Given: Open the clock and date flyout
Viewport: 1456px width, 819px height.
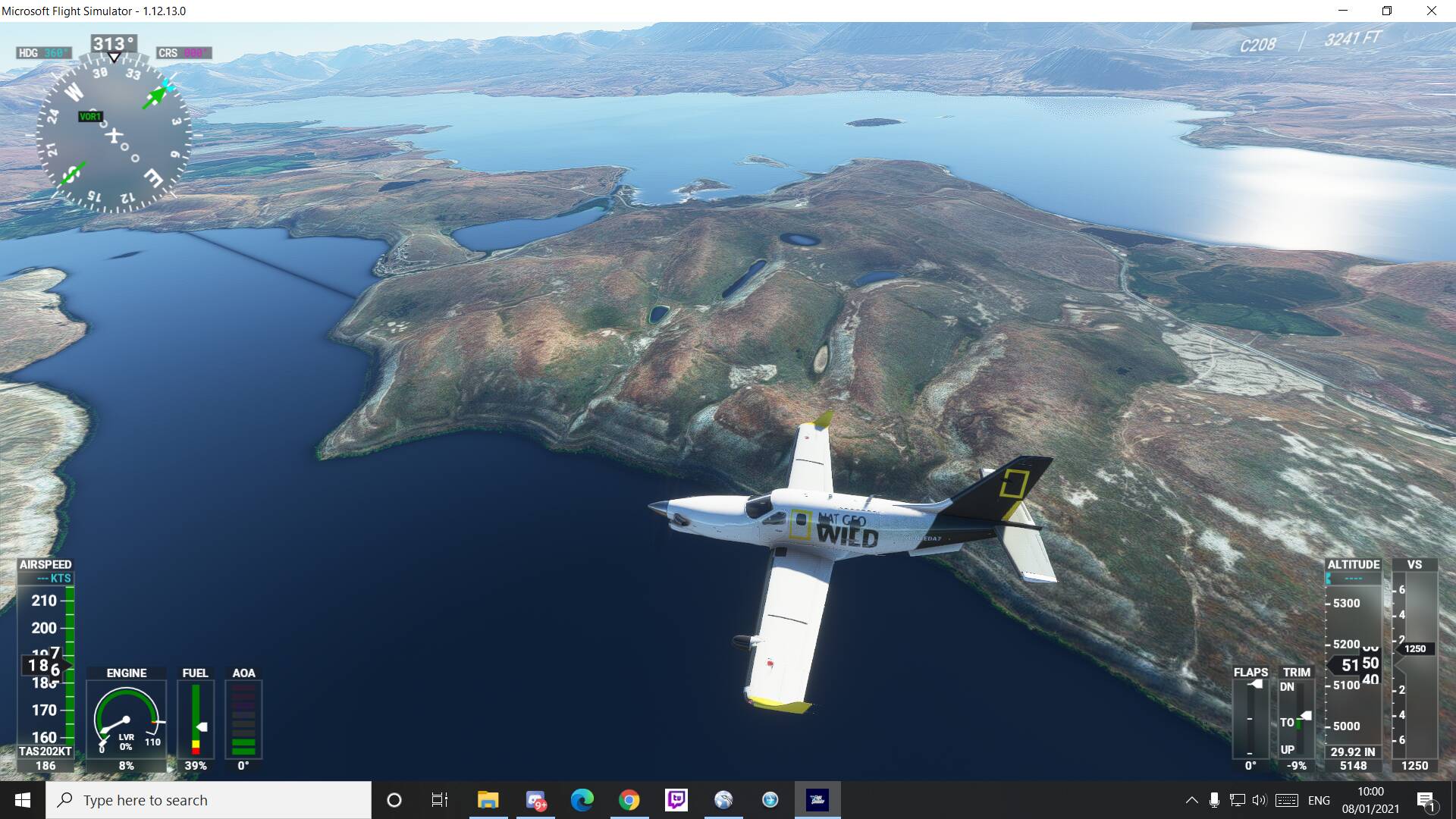Looking at the screenshot, I should click(x=1370, y=800).
